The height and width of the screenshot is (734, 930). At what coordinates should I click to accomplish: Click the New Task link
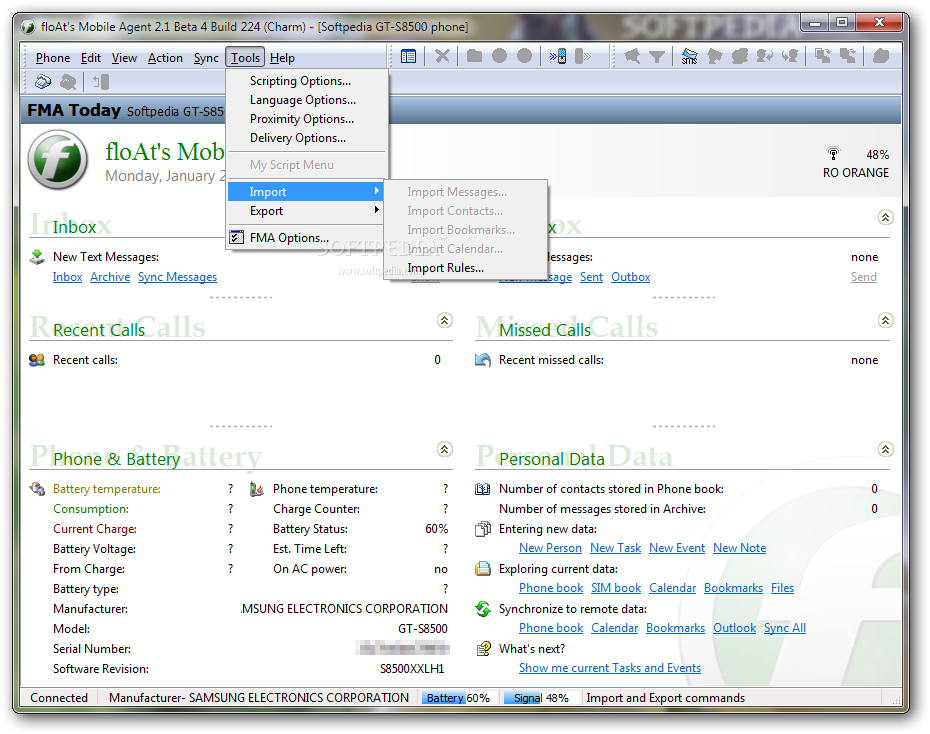[x=616, y=548]
